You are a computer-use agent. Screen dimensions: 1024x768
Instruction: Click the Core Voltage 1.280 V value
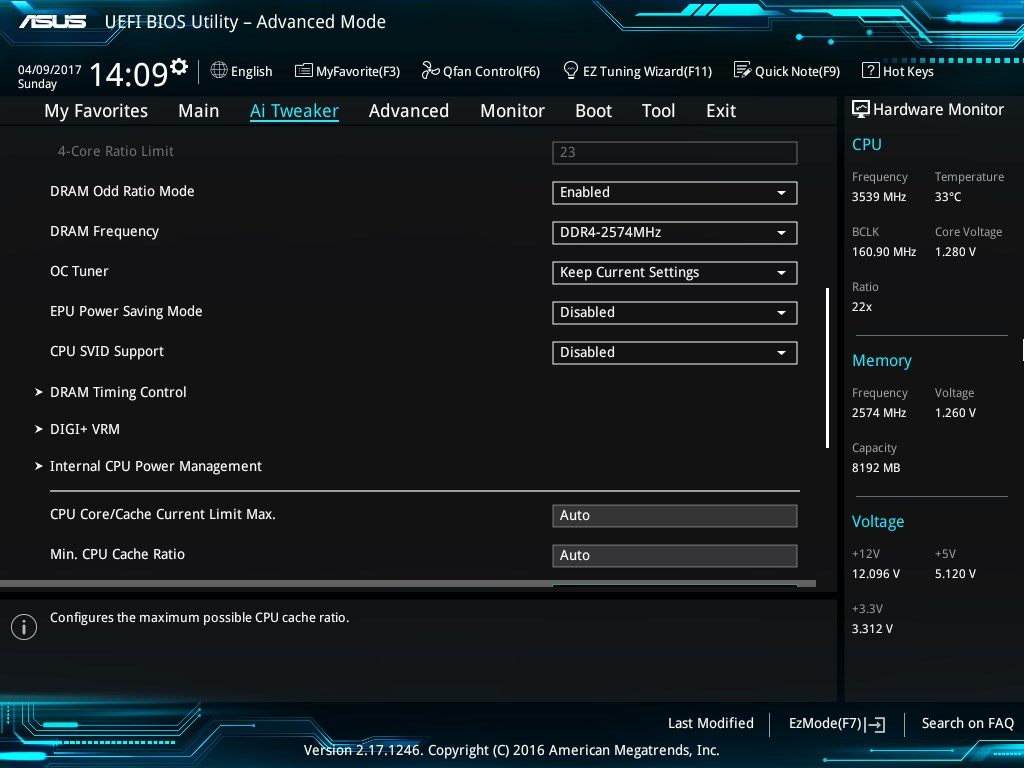(955, 251)
